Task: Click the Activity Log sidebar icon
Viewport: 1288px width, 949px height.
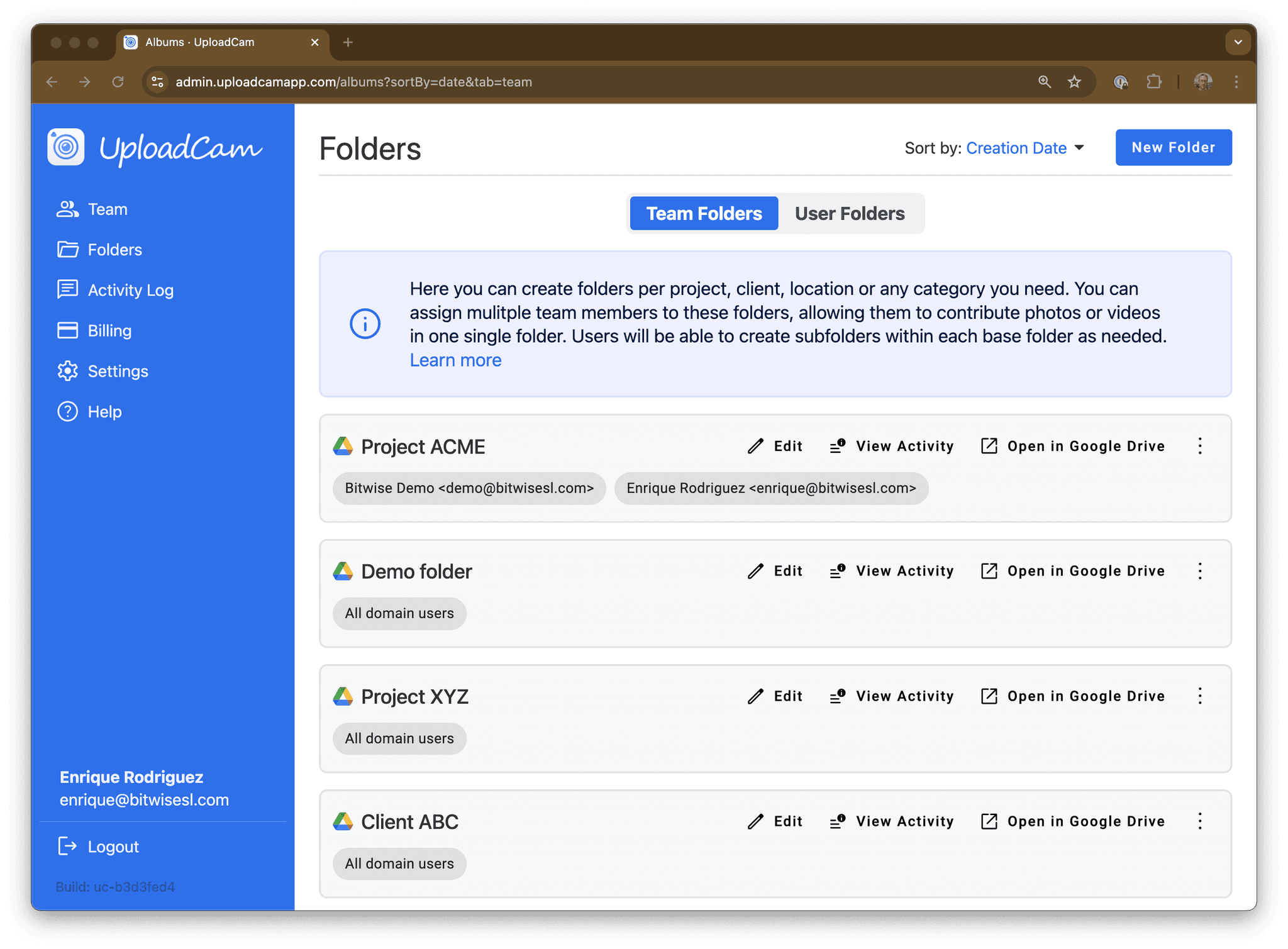Action: [67, 289]
